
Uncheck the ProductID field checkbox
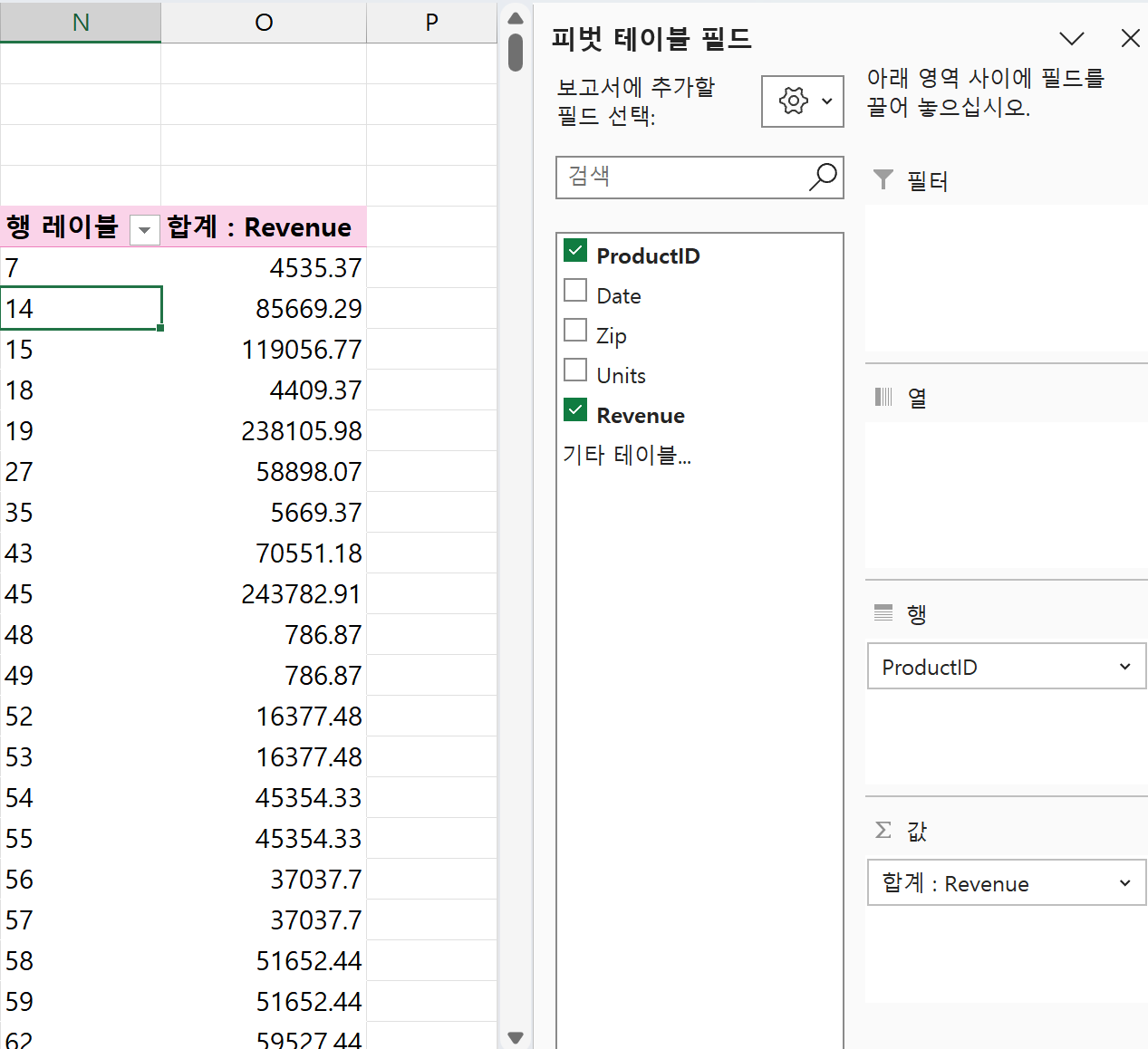pyautogui.click(x=575, y=251)
